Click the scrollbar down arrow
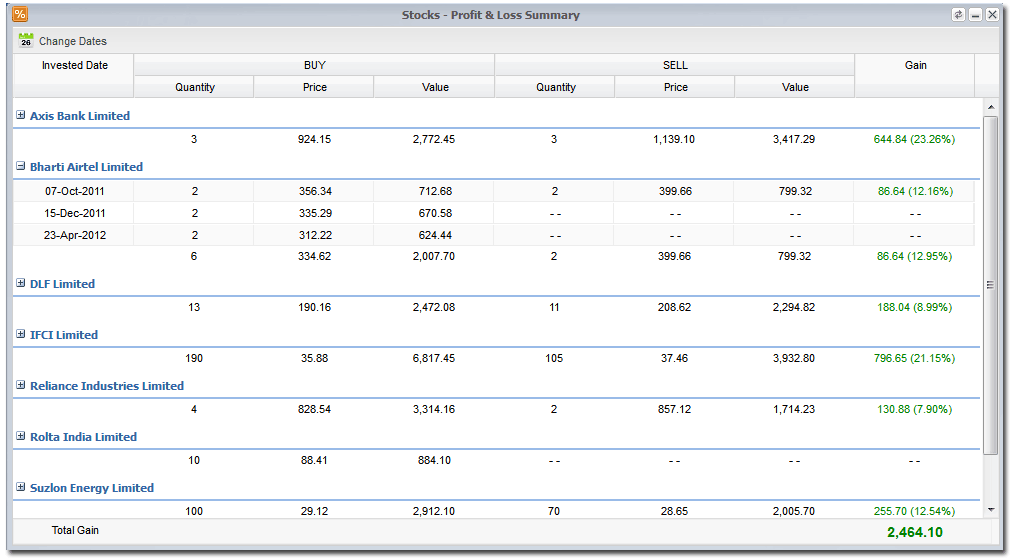 click(x=991, y=510)
